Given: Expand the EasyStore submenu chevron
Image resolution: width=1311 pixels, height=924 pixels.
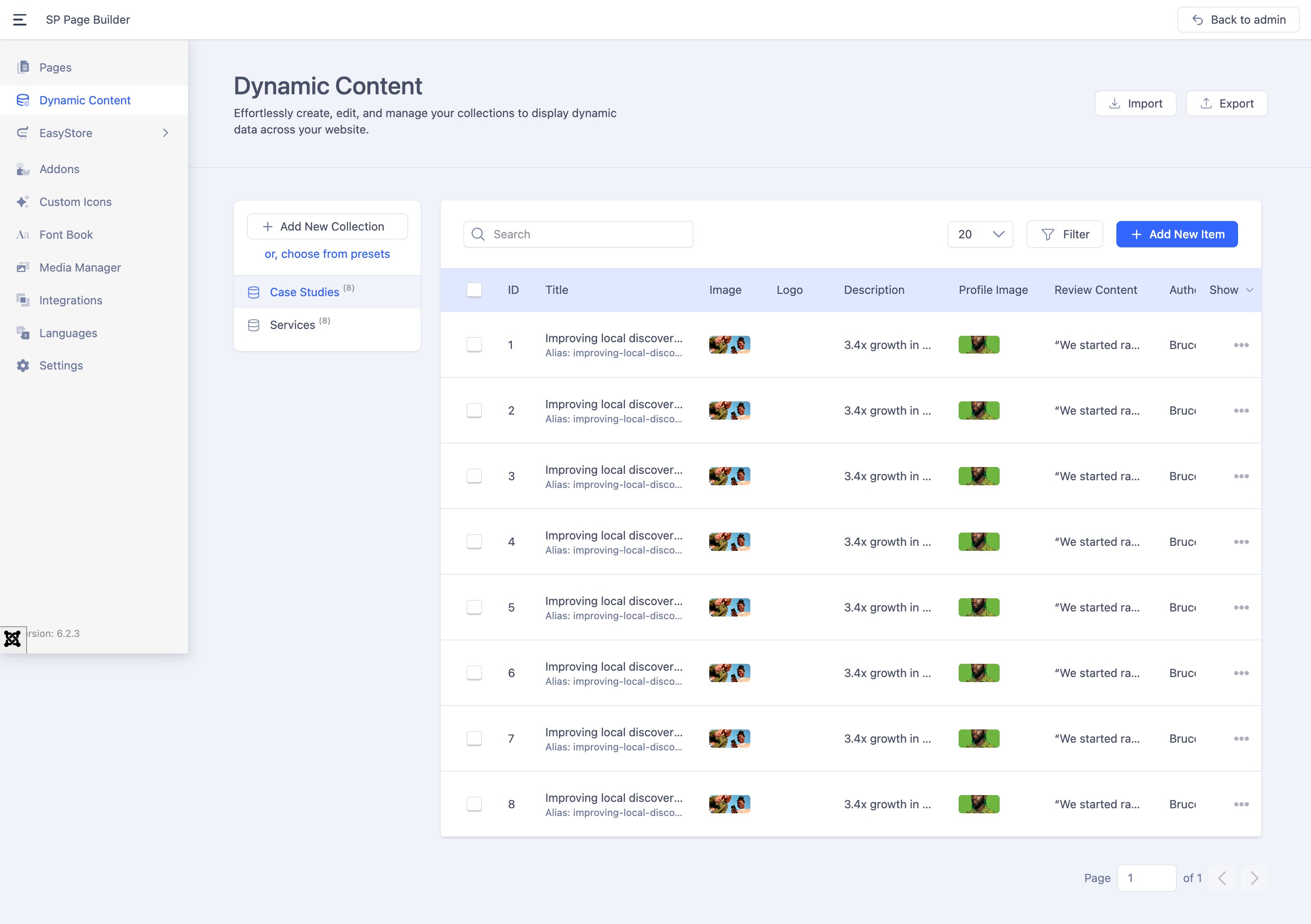Looking at the screenshot, I should (x=165, y=133).
